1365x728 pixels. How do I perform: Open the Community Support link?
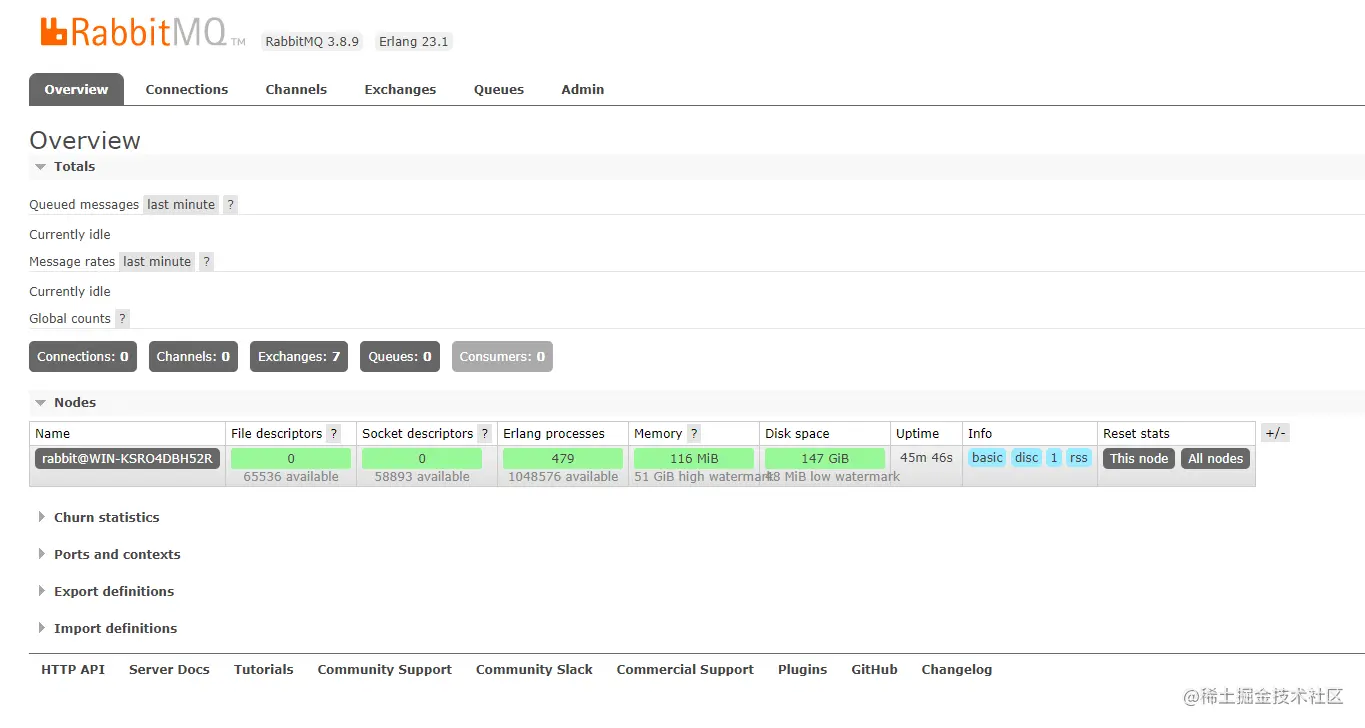385,670
